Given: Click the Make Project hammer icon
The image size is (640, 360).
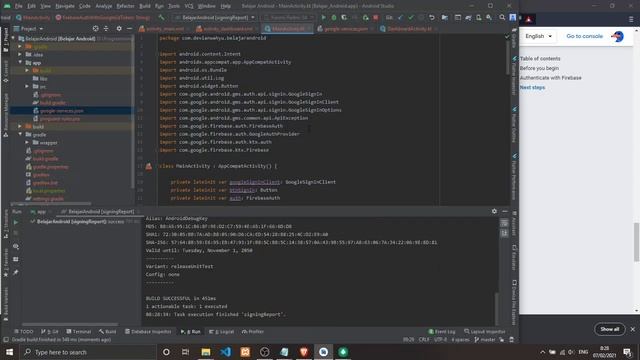Looking at the screenshot, I should click(162, 18).
